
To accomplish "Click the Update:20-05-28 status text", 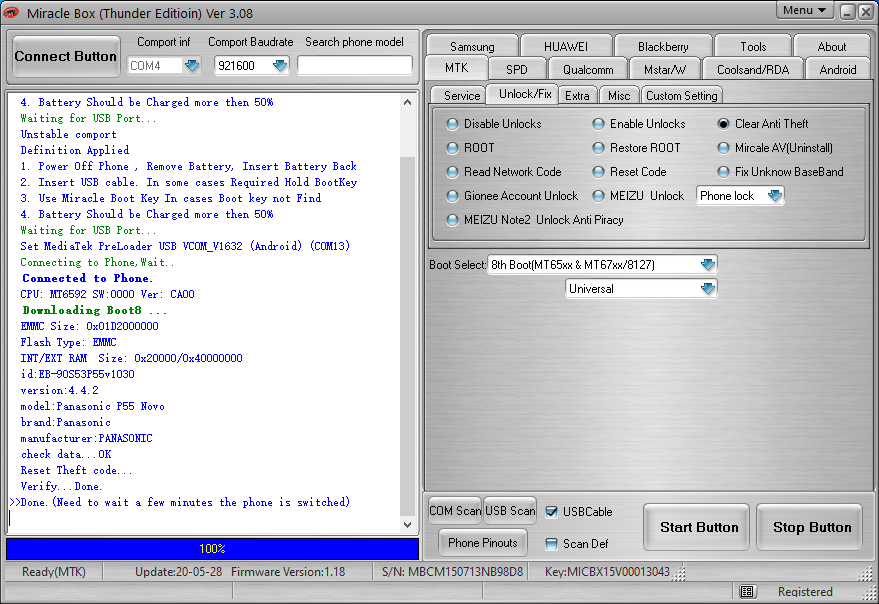I will [178, 571].
